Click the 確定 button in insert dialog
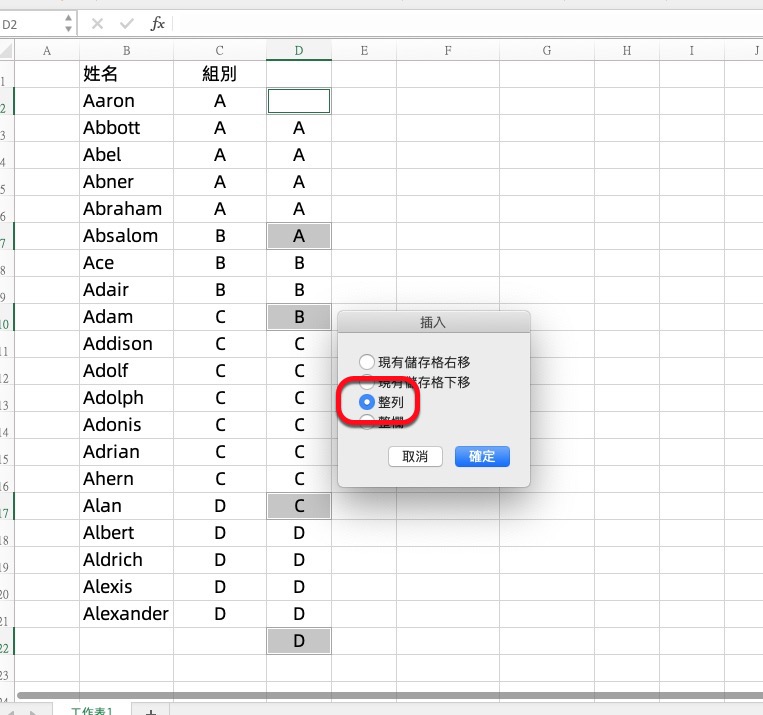 pyautogui.click(x=482, y=457)
